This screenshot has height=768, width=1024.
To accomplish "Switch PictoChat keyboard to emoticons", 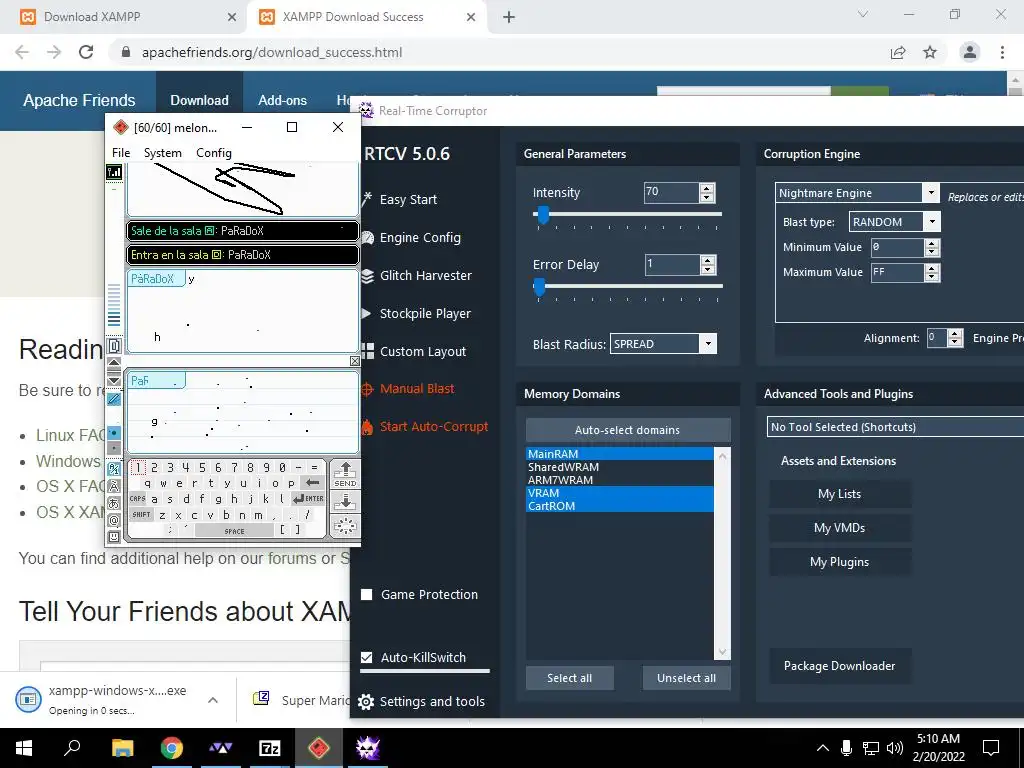I will (x=114, y=536).
